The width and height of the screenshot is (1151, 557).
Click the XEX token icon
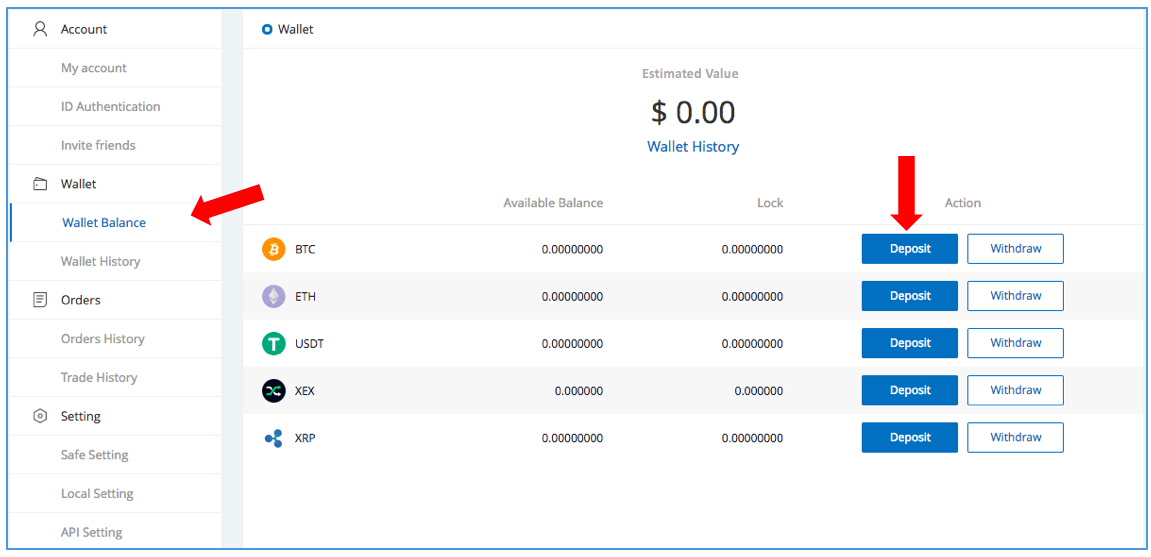pos(273,391)
